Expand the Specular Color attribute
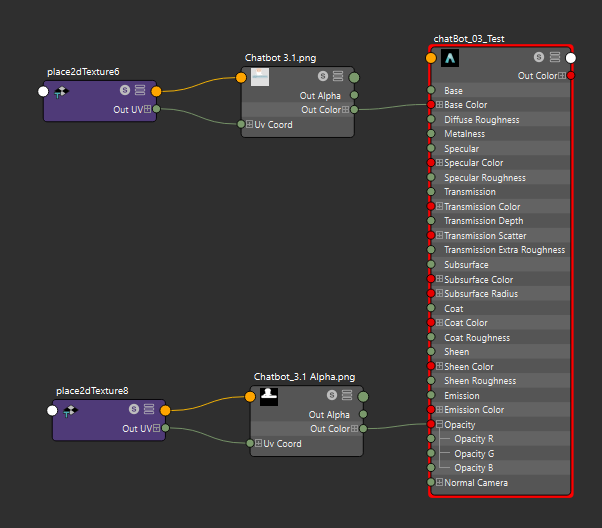Viewport: 602px width, 528px height. 440,162
